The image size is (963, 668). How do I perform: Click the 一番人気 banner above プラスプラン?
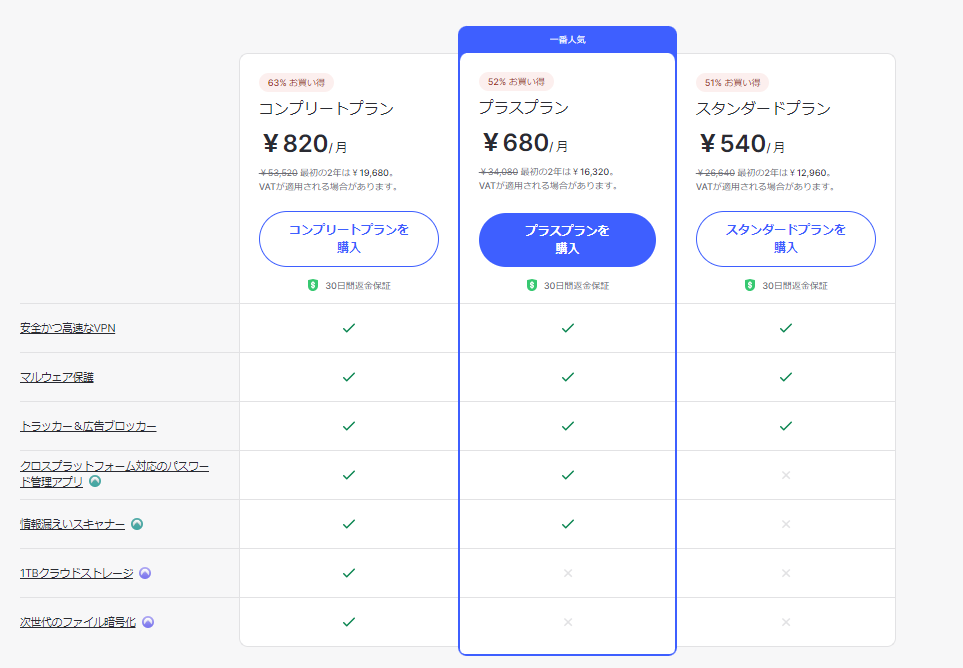[x=567, y=40]
